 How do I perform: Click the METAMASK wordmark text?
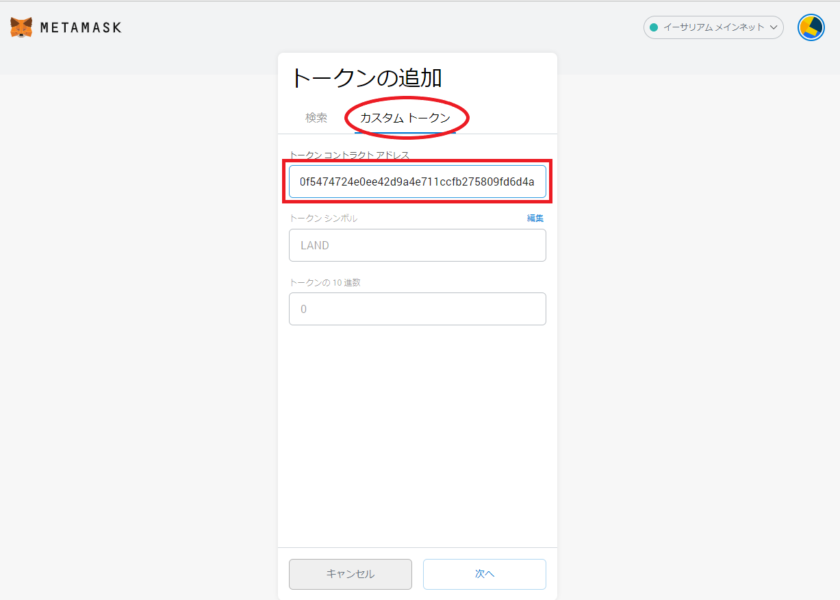(81, 27)
